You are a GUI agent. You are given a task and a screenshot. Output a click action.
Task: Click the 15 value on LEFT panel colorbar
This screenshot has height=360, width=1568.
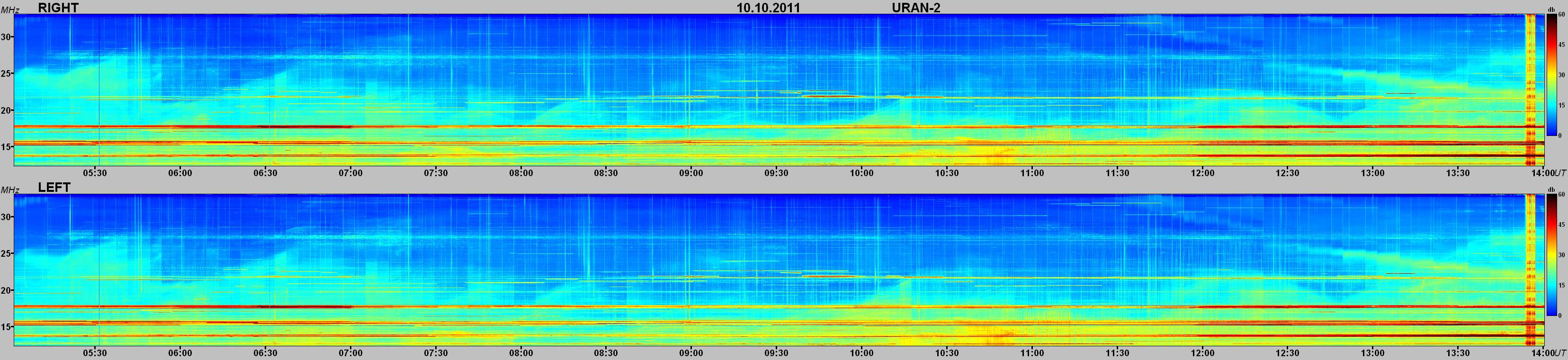[x=1562, y=285]
